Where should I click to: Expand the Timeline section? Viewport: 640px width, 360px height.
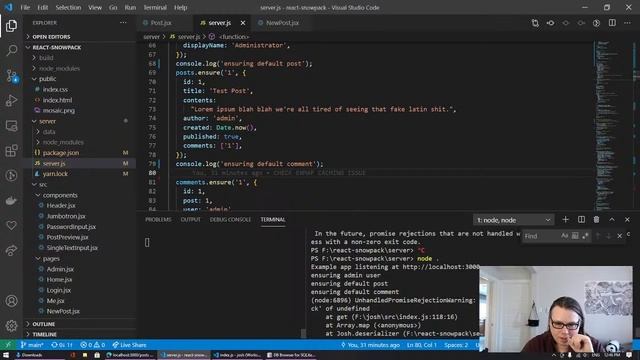80,334
